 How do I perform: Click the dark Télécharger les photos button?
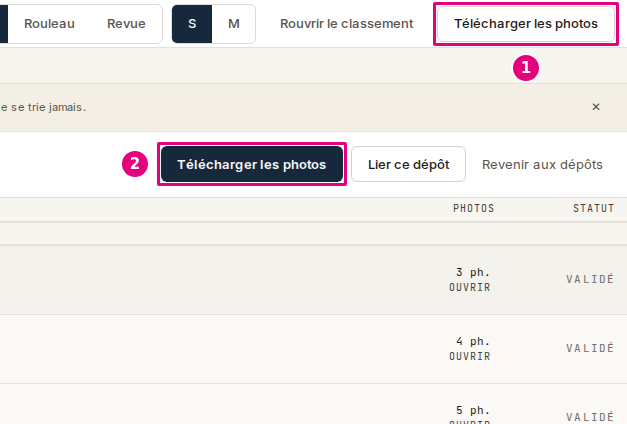click(252, 164)
